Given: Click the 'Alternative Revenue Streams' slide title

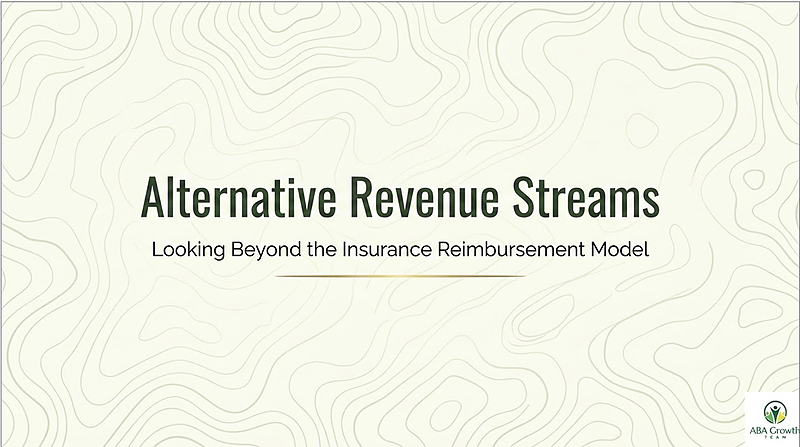Looking at the screenshot, I should click(x=400, y=197).
